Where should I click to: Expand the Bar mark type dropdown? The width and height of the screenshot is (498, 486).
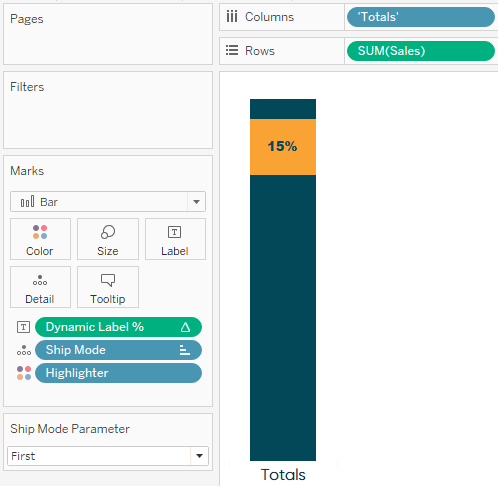coord(196,202)
